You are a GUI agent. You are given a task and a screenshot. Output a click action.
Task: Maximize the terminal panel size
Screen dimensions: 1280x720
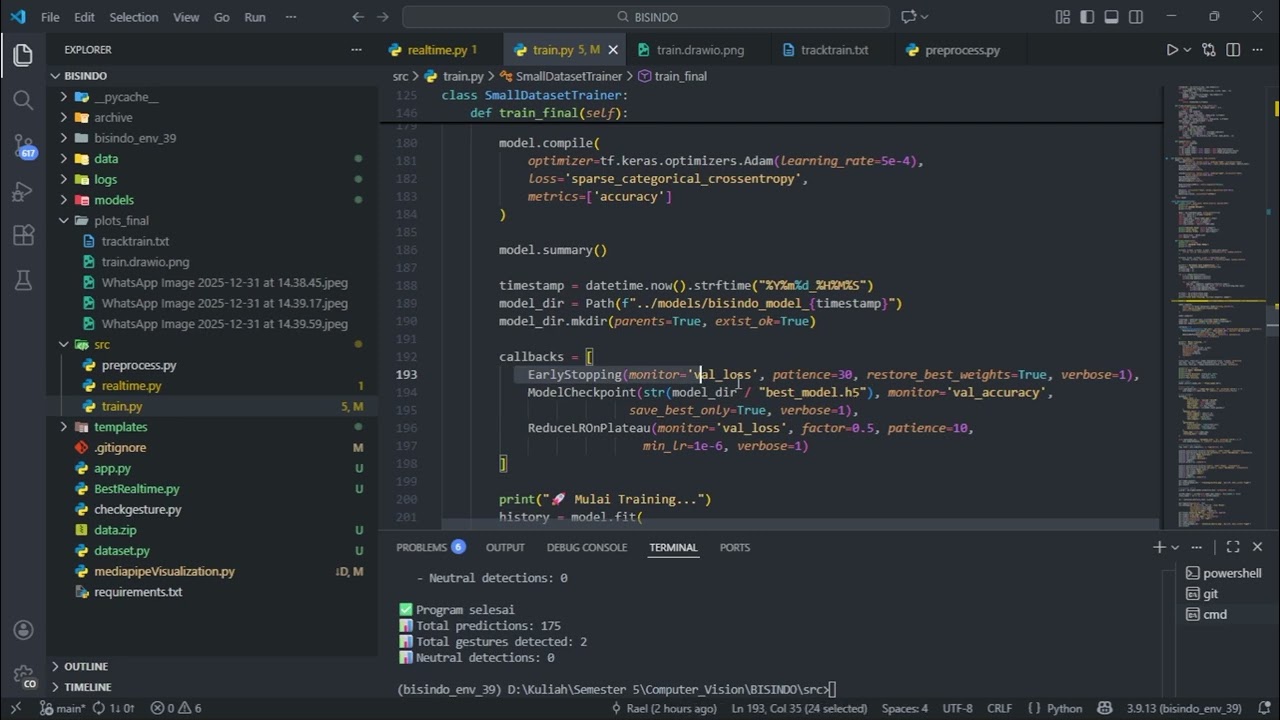pos(1233,547)
